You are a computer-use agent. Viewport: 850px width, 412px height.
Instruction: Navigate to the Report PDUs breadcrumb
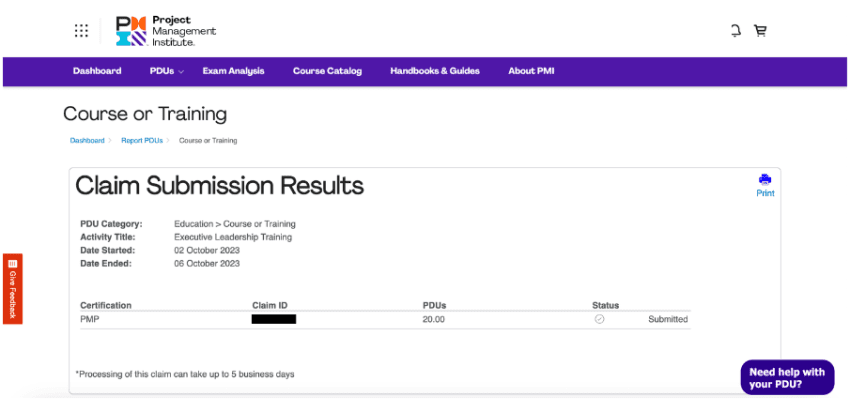(x=142, y=141)
